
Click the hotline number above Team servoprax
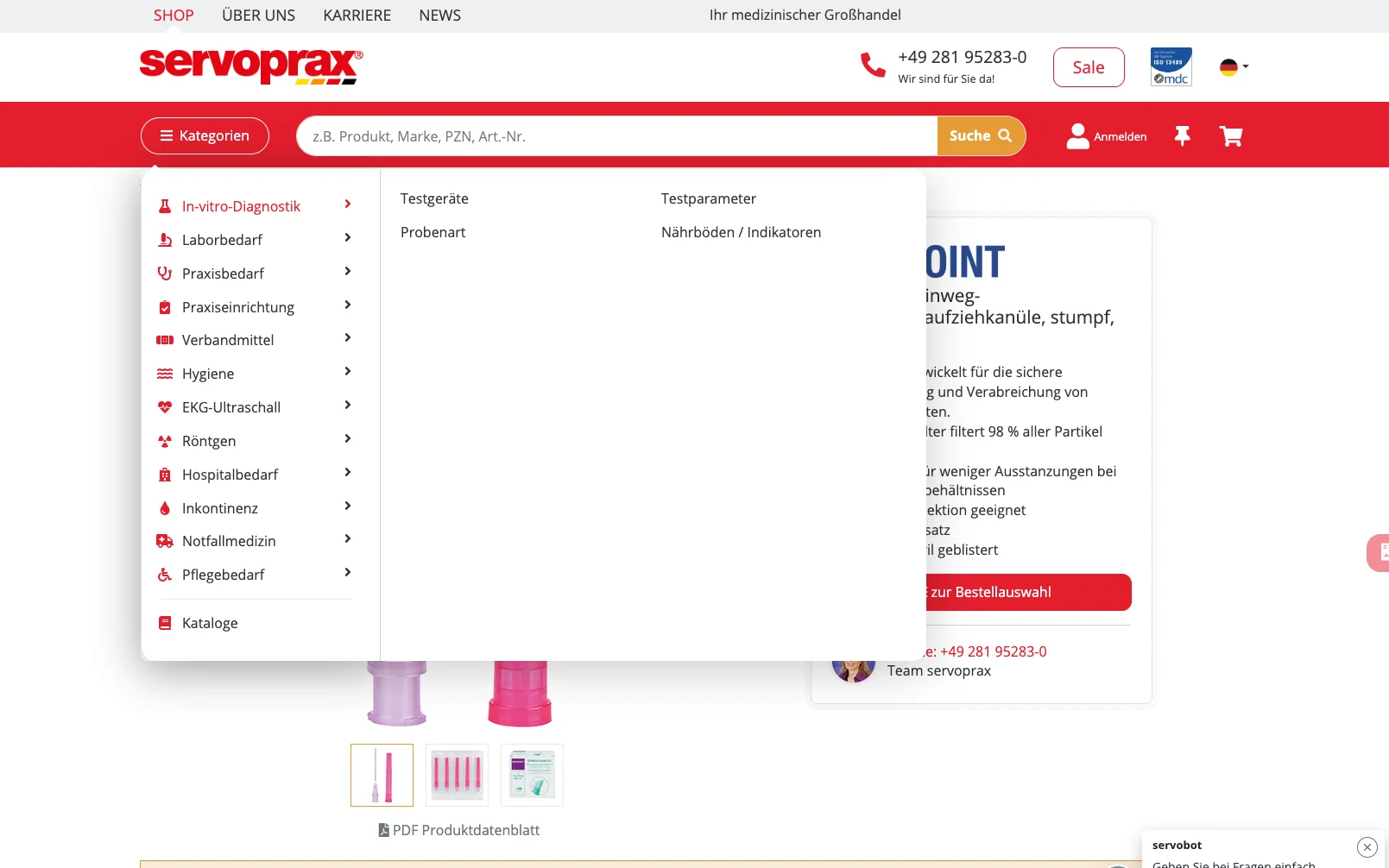point(993,651)
